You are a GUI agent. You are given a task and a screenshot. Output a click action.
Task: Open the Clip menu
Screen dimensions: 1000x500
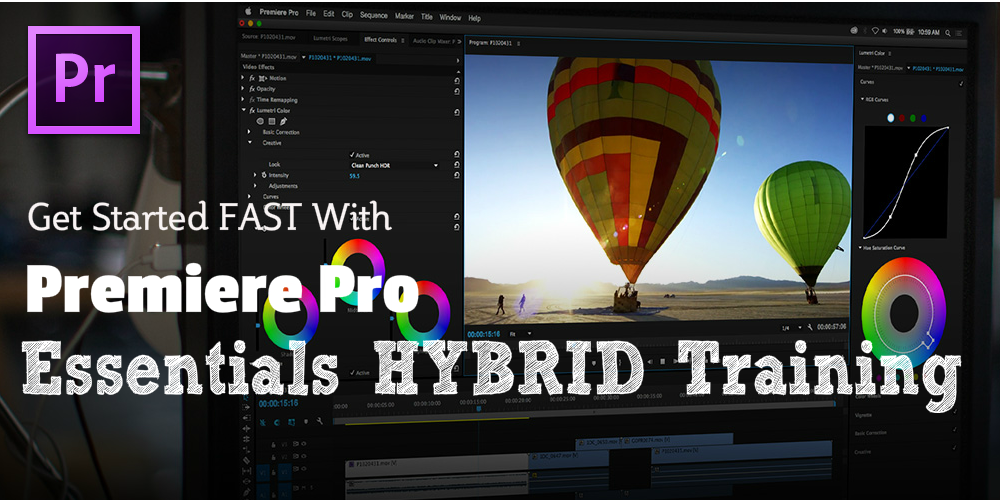tap(347, 14)
